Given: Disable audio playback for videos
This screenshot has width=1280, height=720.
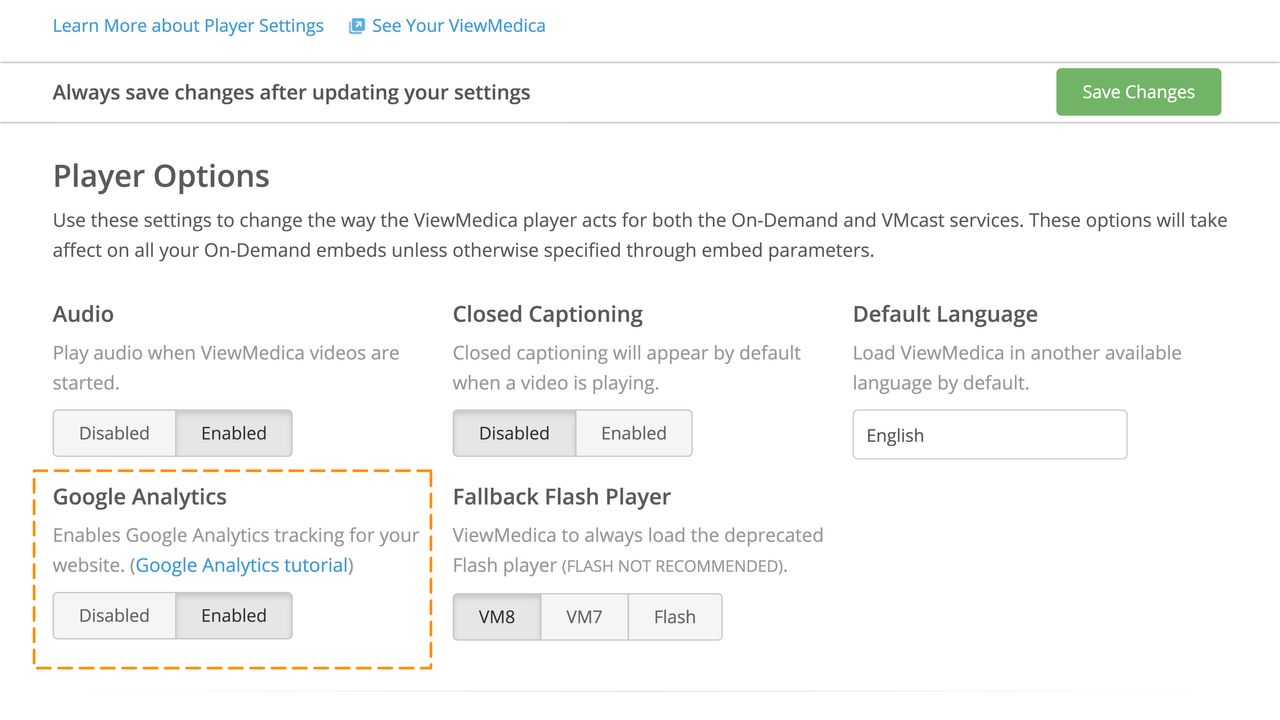Looking at the screenshot, I should pyautogui.click(x=113, y=433).
